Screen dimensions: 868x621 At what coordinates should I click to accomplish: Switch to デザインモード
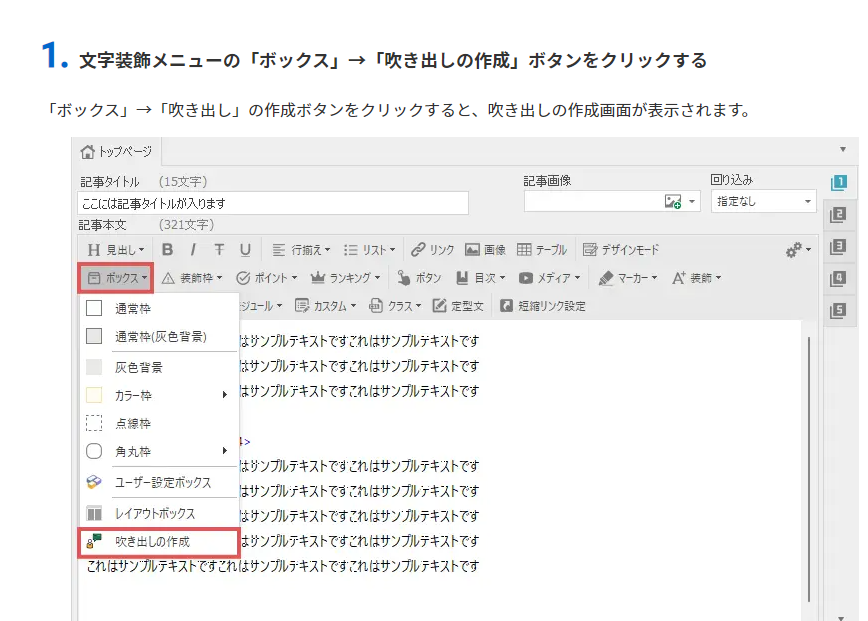(621, 250)
